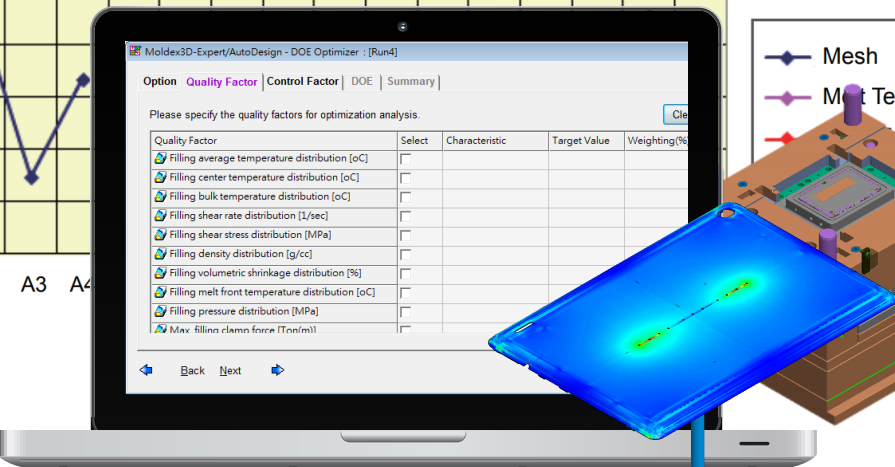
Task: Check Filling volumetric shrinkage distribution box
Action: (x=405, y=274)
